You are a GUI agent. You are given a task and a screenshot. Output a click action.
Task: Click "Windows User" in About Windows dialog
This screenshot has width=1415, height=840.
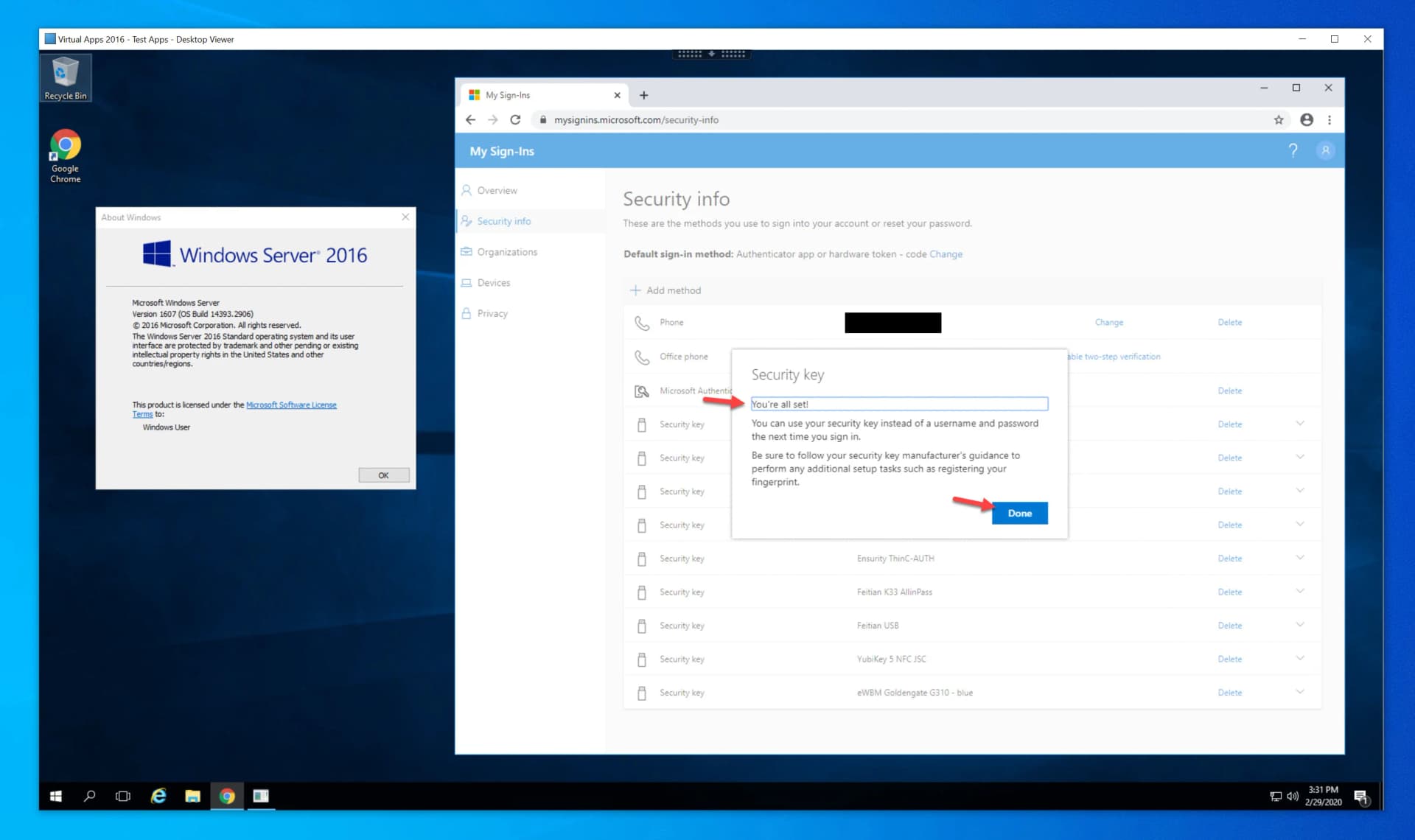point(166,427)
